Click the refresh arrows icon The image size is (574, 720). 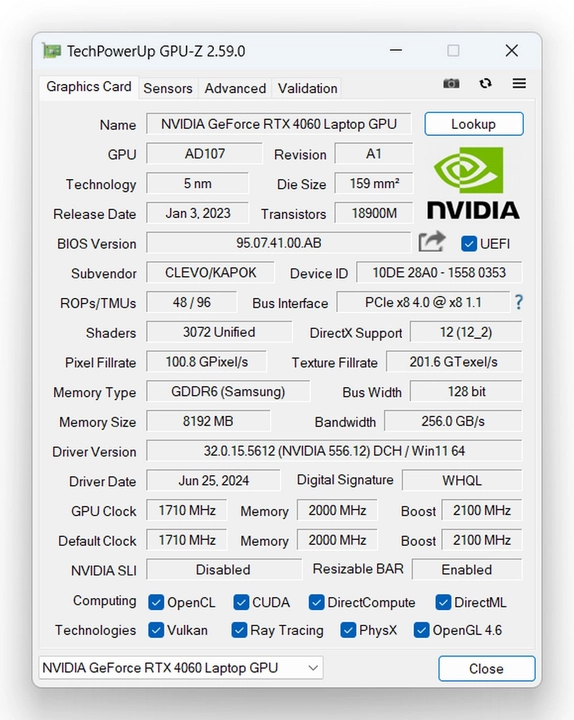pos(485,84)
